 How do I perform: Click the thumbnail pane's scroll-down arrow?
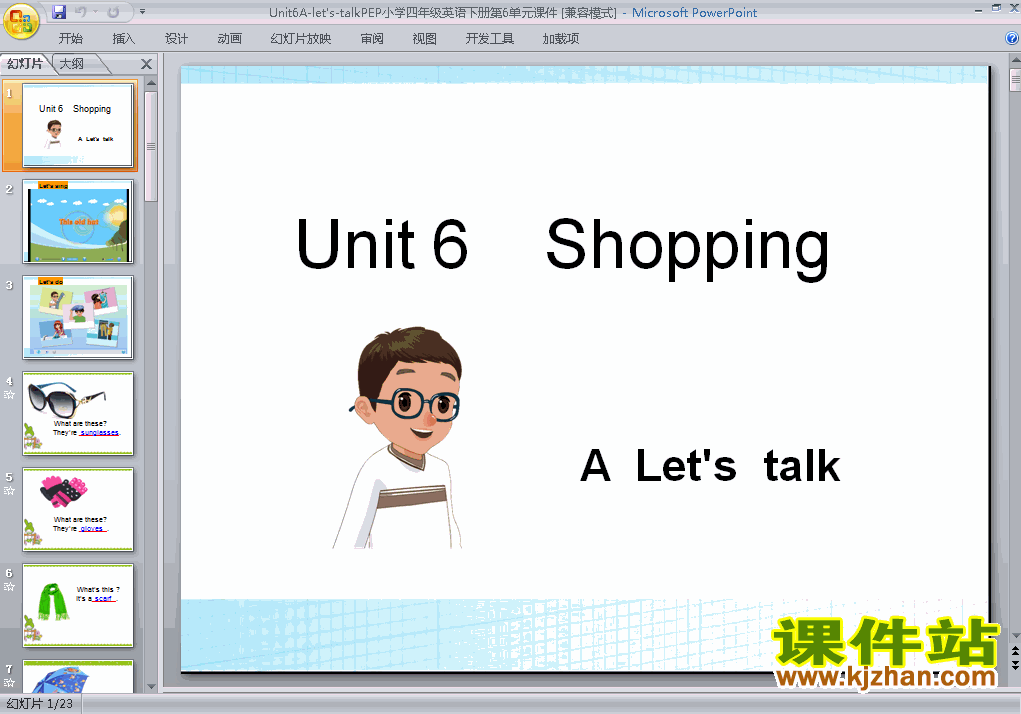tap(151, 687)
